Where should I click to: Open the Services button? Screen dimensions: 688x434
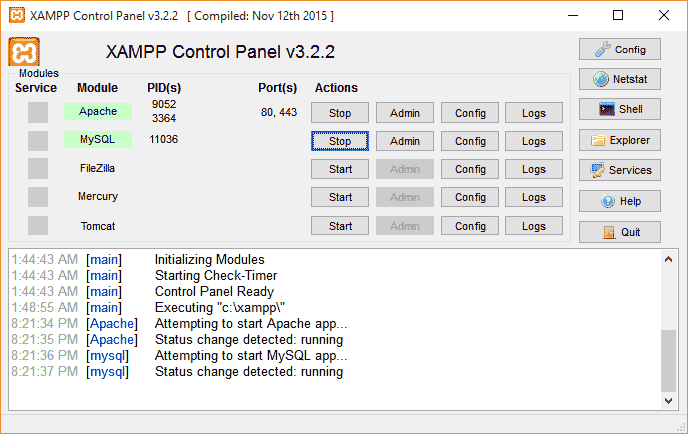[620, 170]
